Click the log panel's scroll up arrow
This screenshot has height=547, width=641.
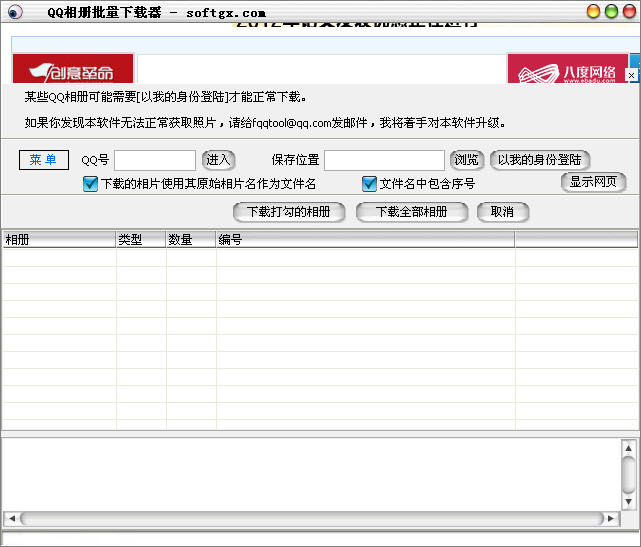click(x=628, y=448)
